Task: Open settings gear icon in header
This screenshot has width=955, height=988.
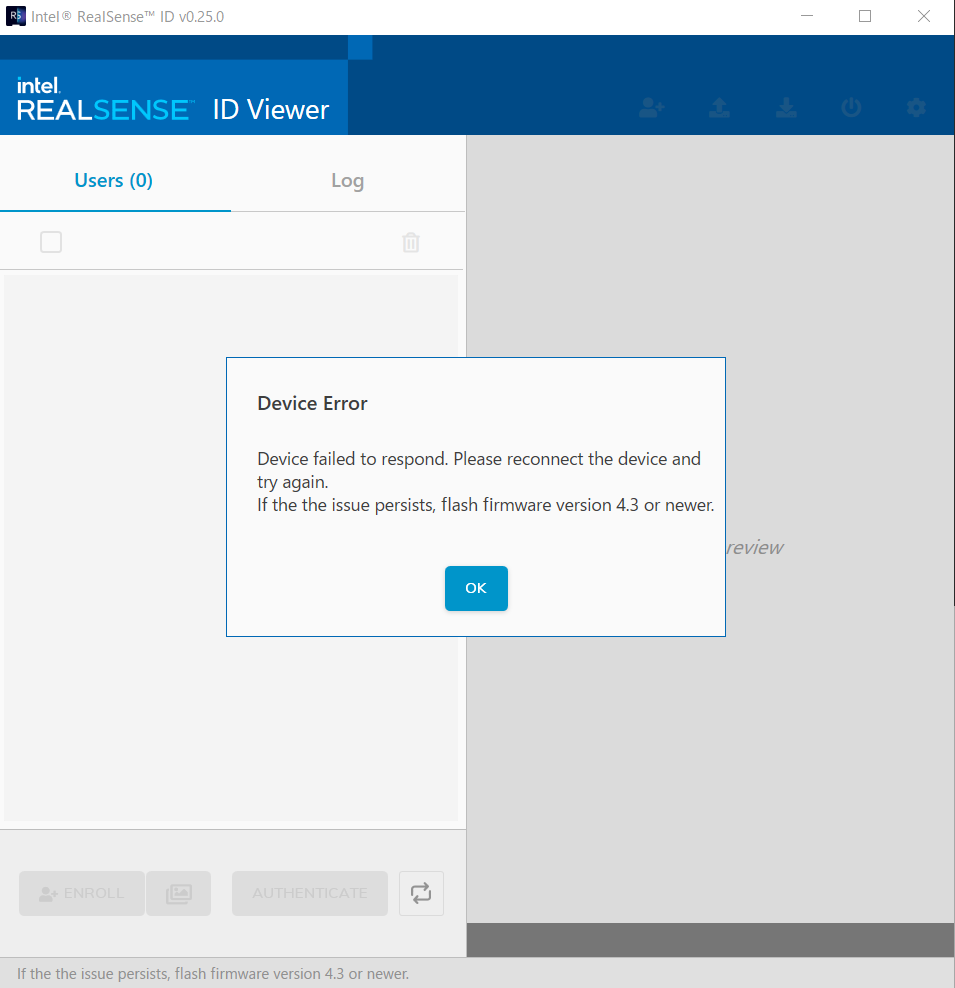Action: pos(916,107)
